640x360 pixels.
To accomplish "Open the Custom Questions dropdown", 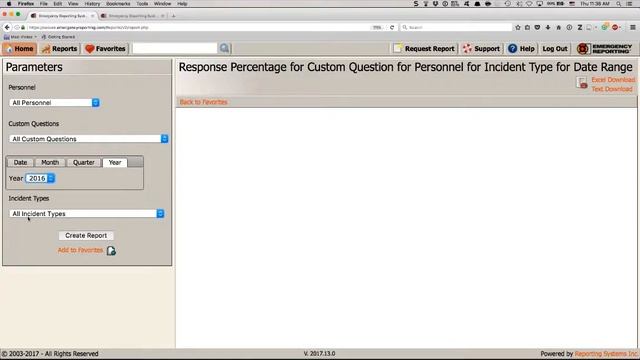I will [x=89, y=139].
